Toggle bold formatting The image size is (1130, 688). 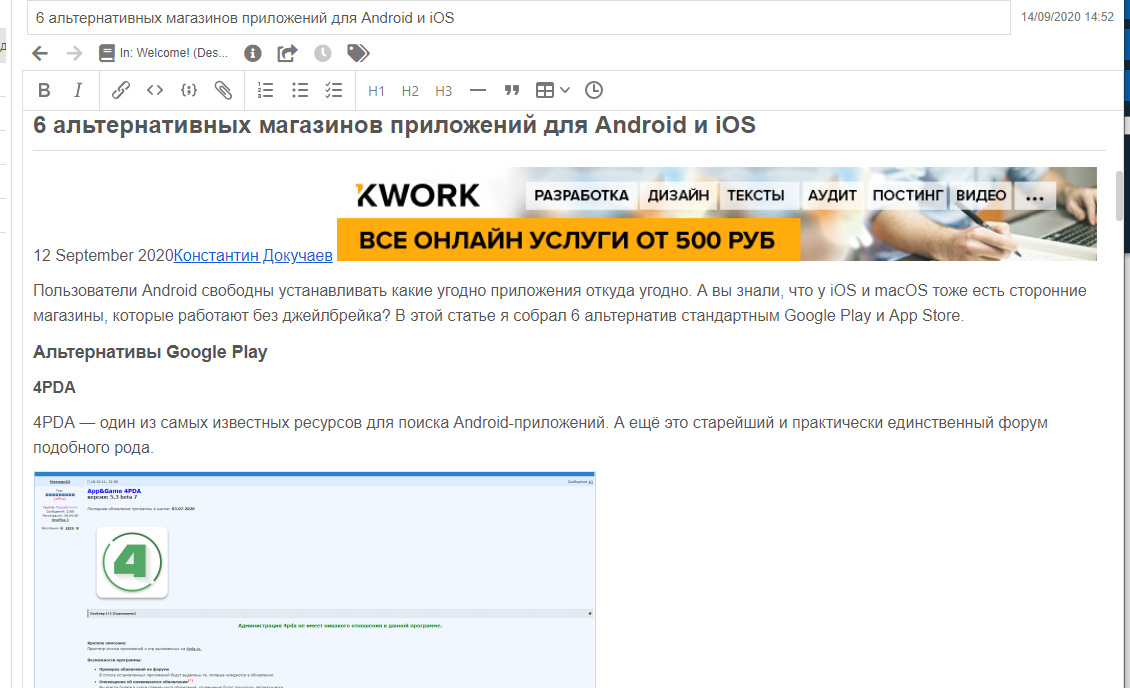tap(44, 91)
